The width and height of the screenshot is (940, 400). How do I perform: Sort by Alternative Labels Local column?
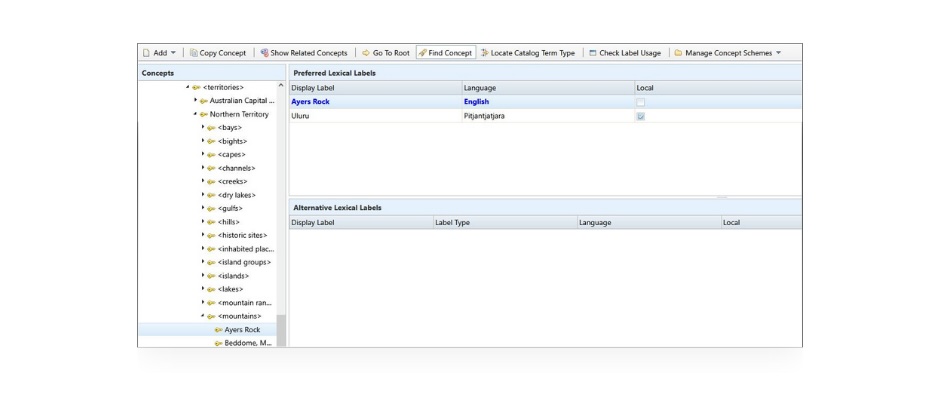[x=761, y=222]
